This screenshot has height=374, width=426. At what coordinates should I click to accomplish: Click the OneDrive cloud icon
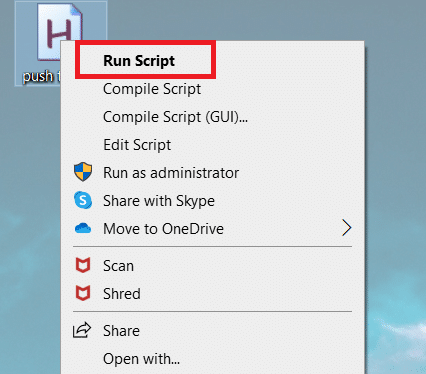pyautogui.click(x=83, y=229)
